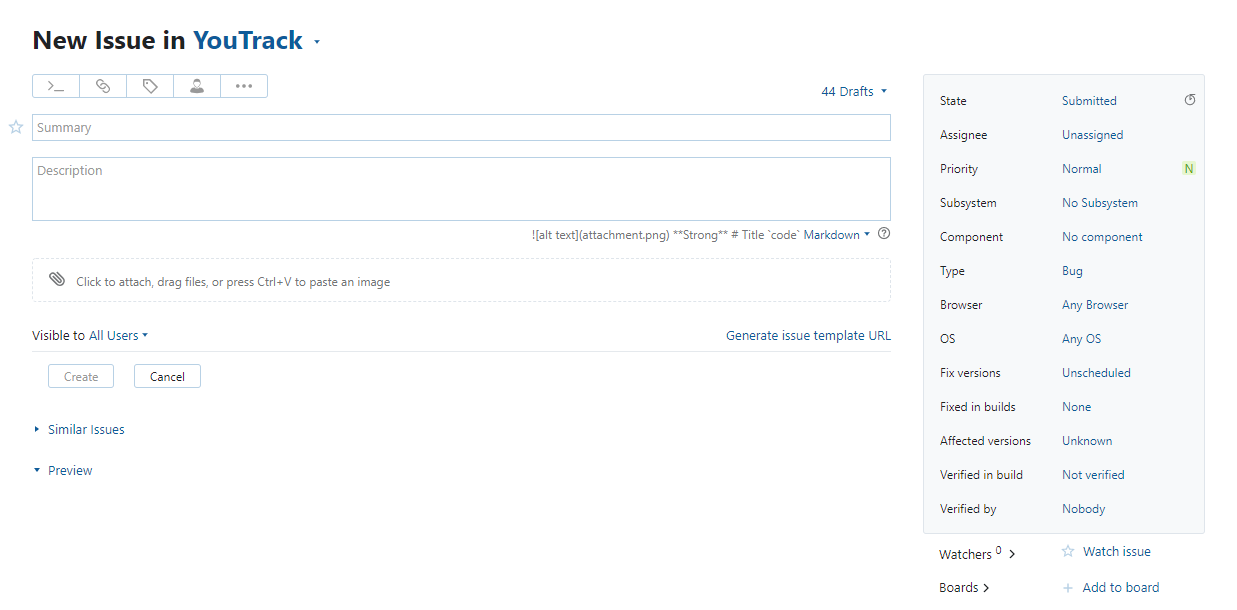Click the YouTrack project name link
Image resolution: width=1237 pixels, height=610 pixels.
tap(248, 40)
